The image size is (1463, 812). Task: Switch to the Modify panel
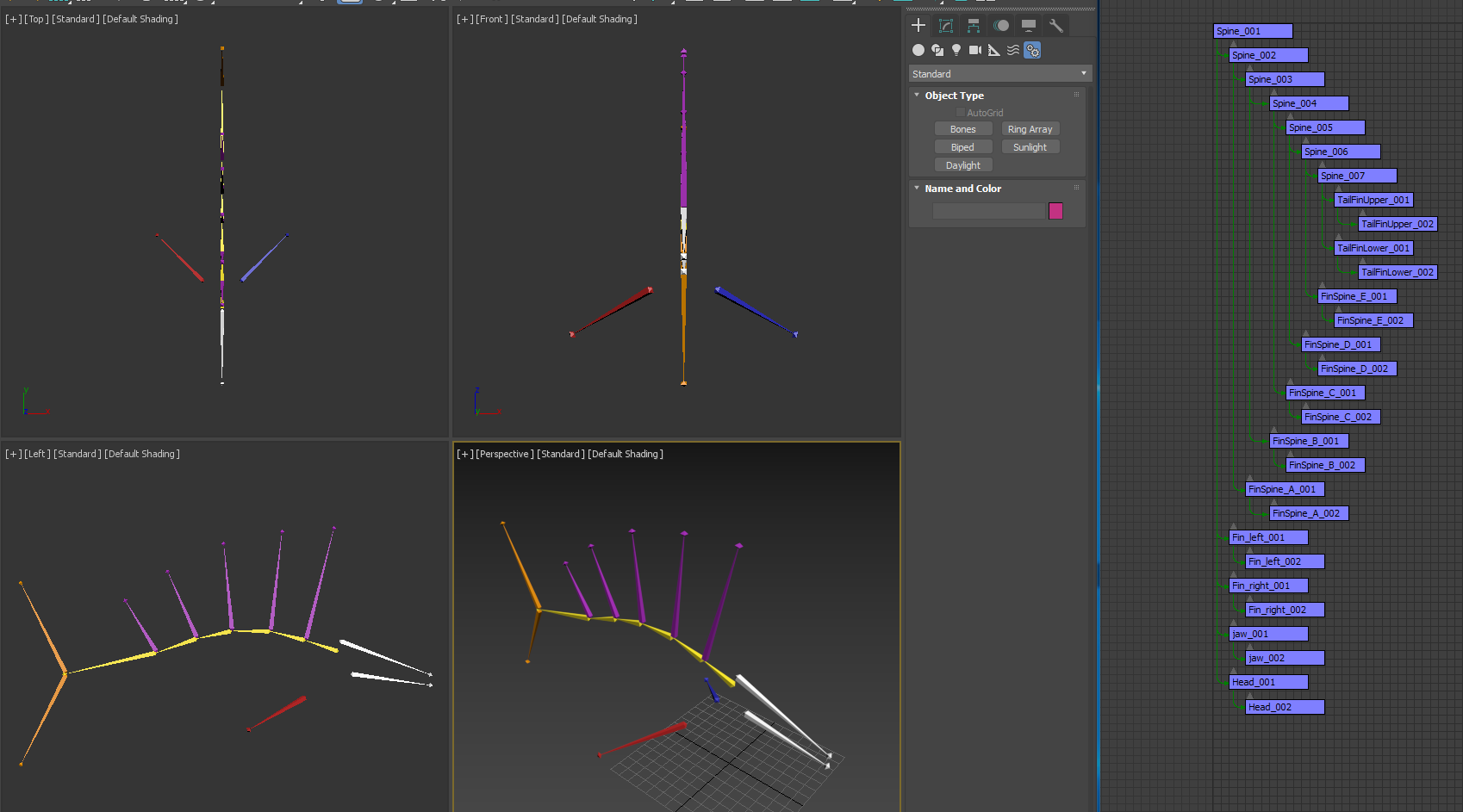pyautogui.click(x=946, y=25)
